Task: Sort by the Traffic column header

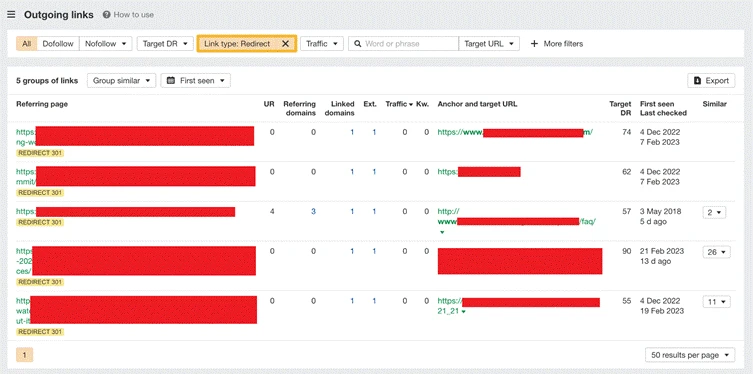Action: [x=400, y=104]
